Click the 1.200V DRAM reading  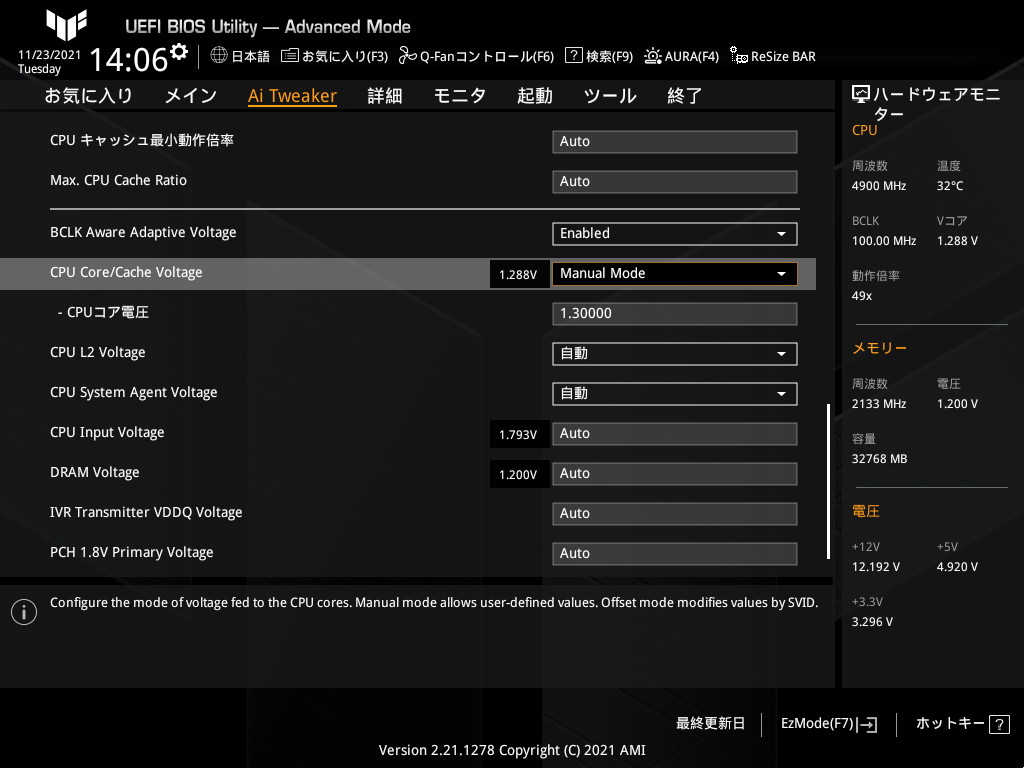519,474
